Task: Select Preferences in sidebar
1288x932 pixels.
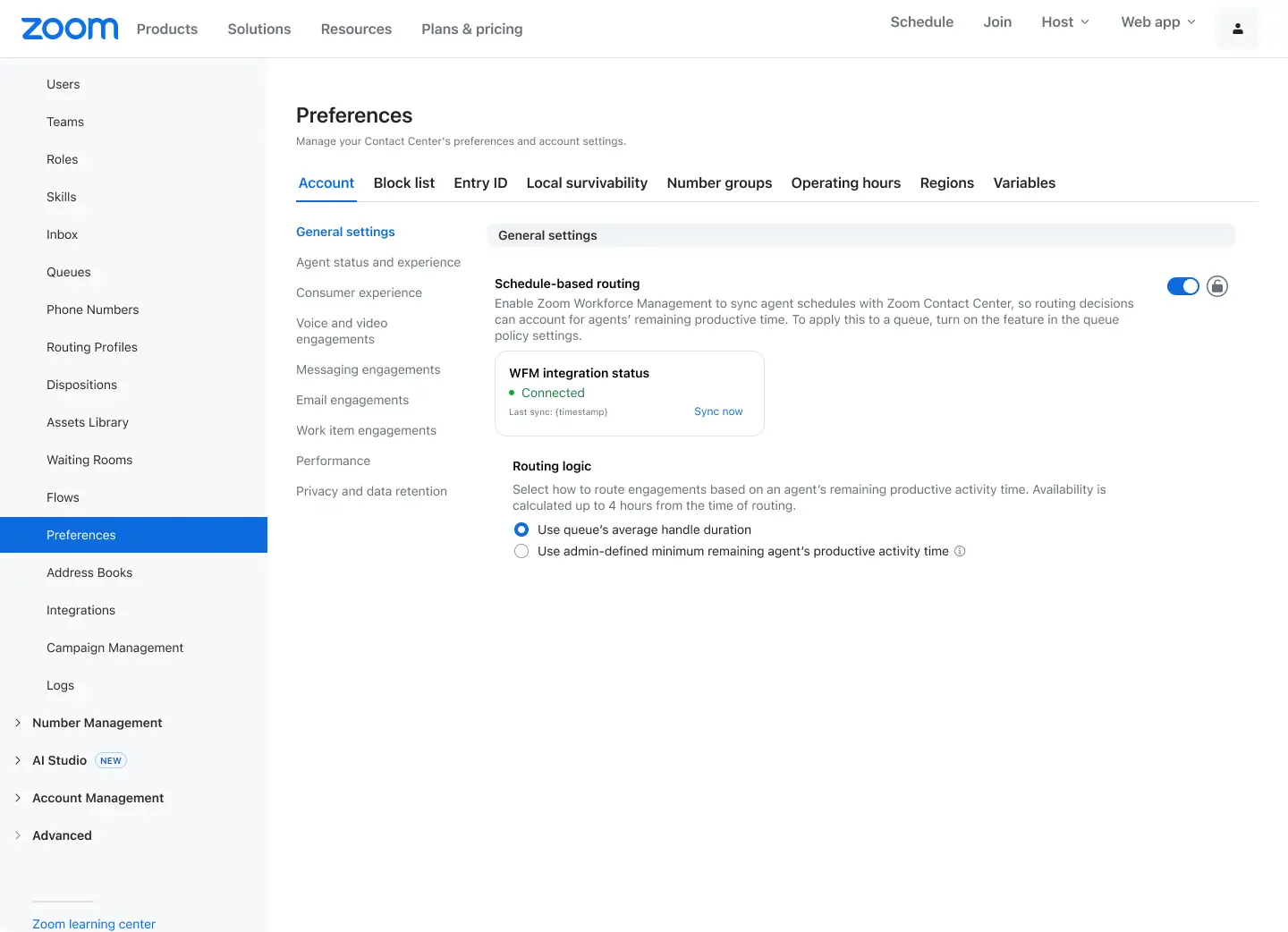Action: pyautogui.click(x=134, y=535)
